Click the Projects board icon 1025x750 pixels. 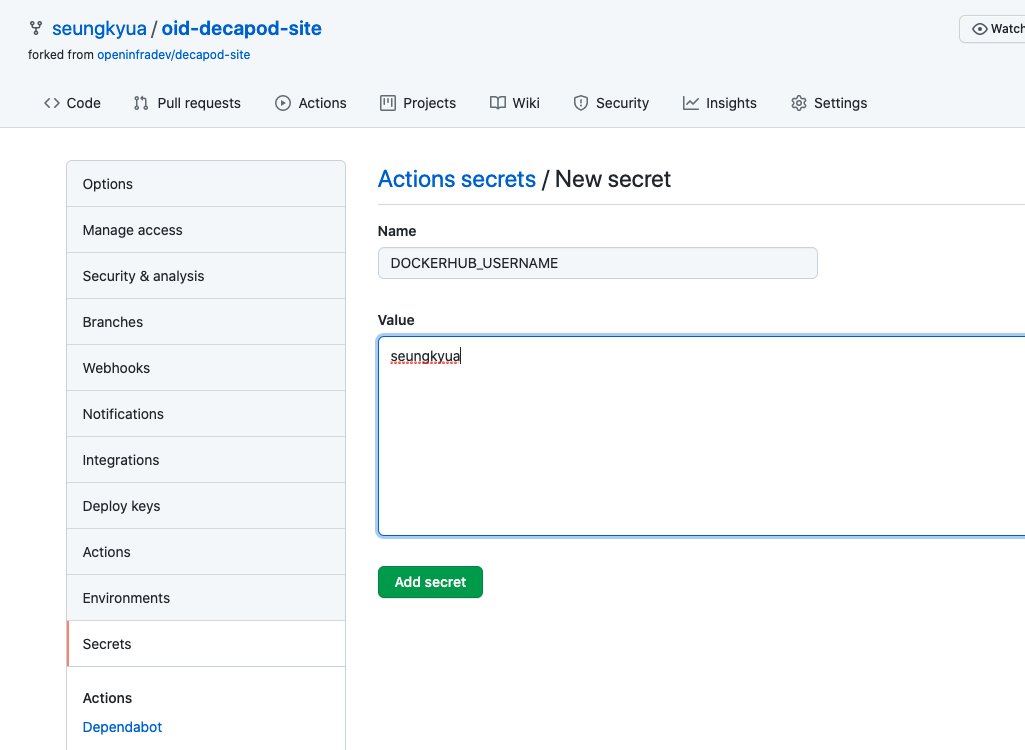coord(388,103)
